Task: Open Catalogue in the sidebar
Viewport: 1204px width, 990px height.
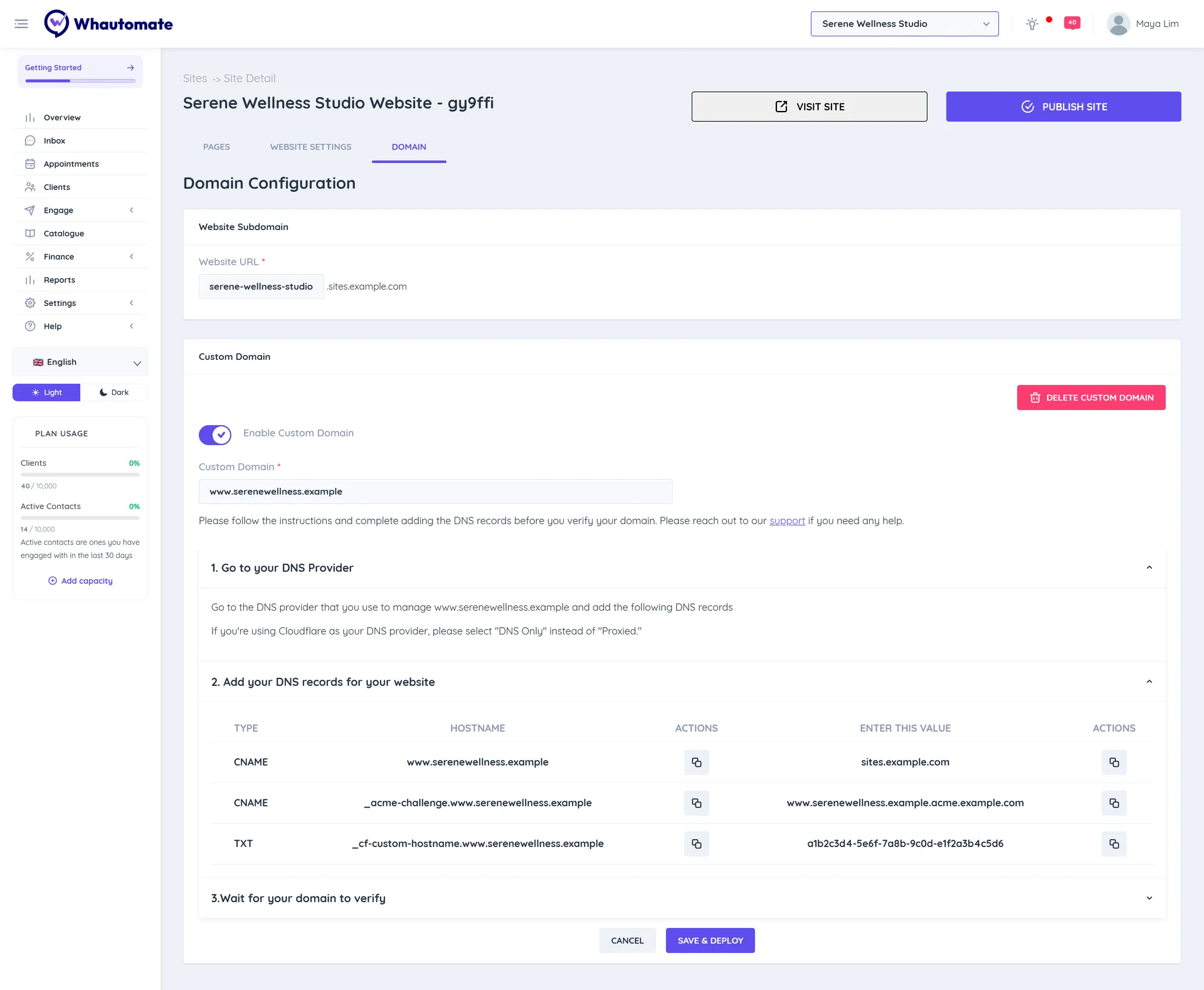Action: click(80, 233)
